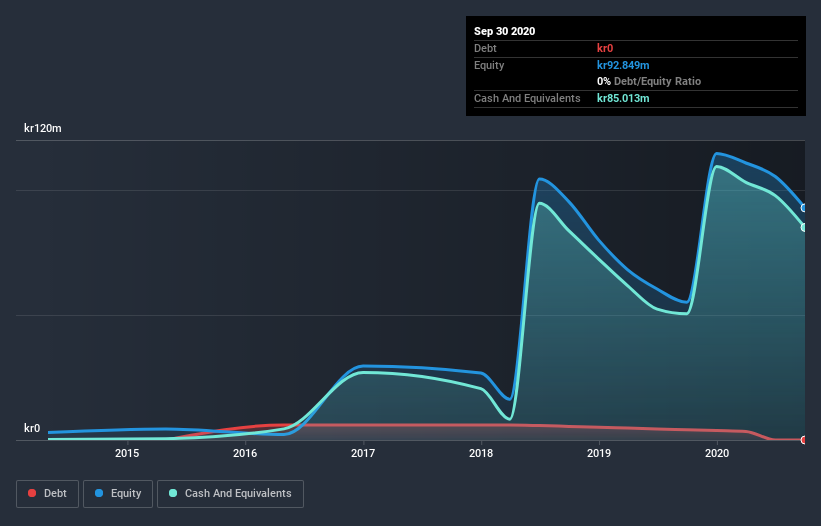Viewport: 821px width, 526px height.
Task: Click the red Debt legend dot
Action: click(32, 493)
